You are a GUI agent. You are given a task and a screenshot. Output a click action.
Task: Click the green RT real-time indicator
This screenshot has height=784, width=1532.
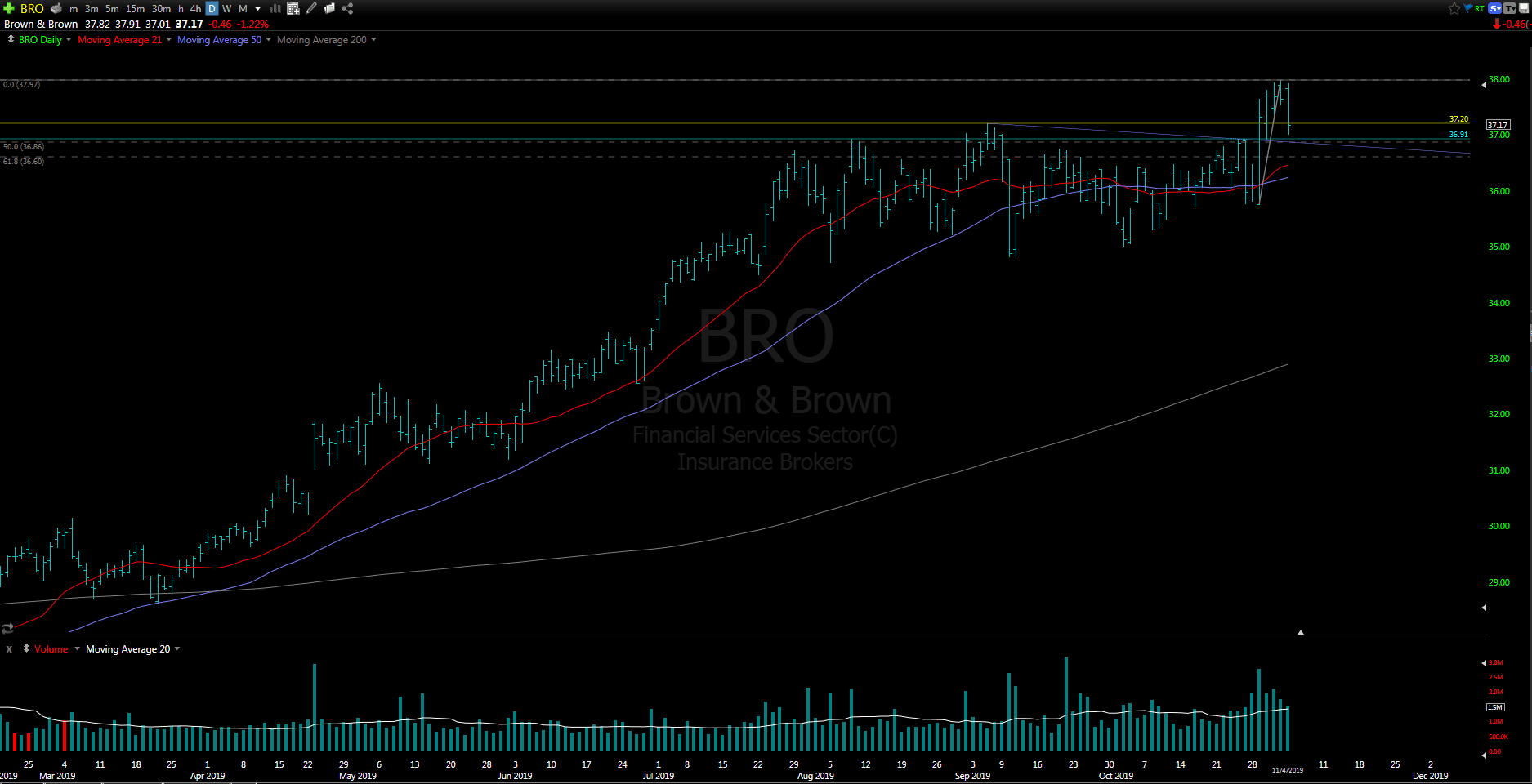click(x=1480, y=8)
